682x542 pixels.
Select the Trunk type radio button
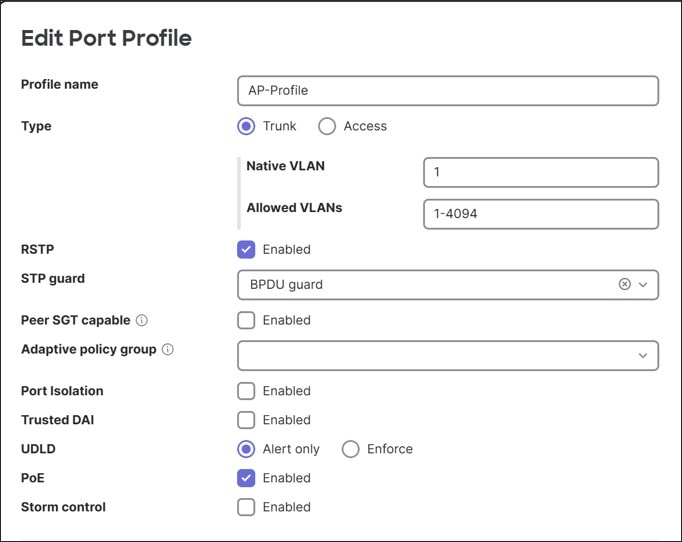pyautogui.click(x=246, y=126)
